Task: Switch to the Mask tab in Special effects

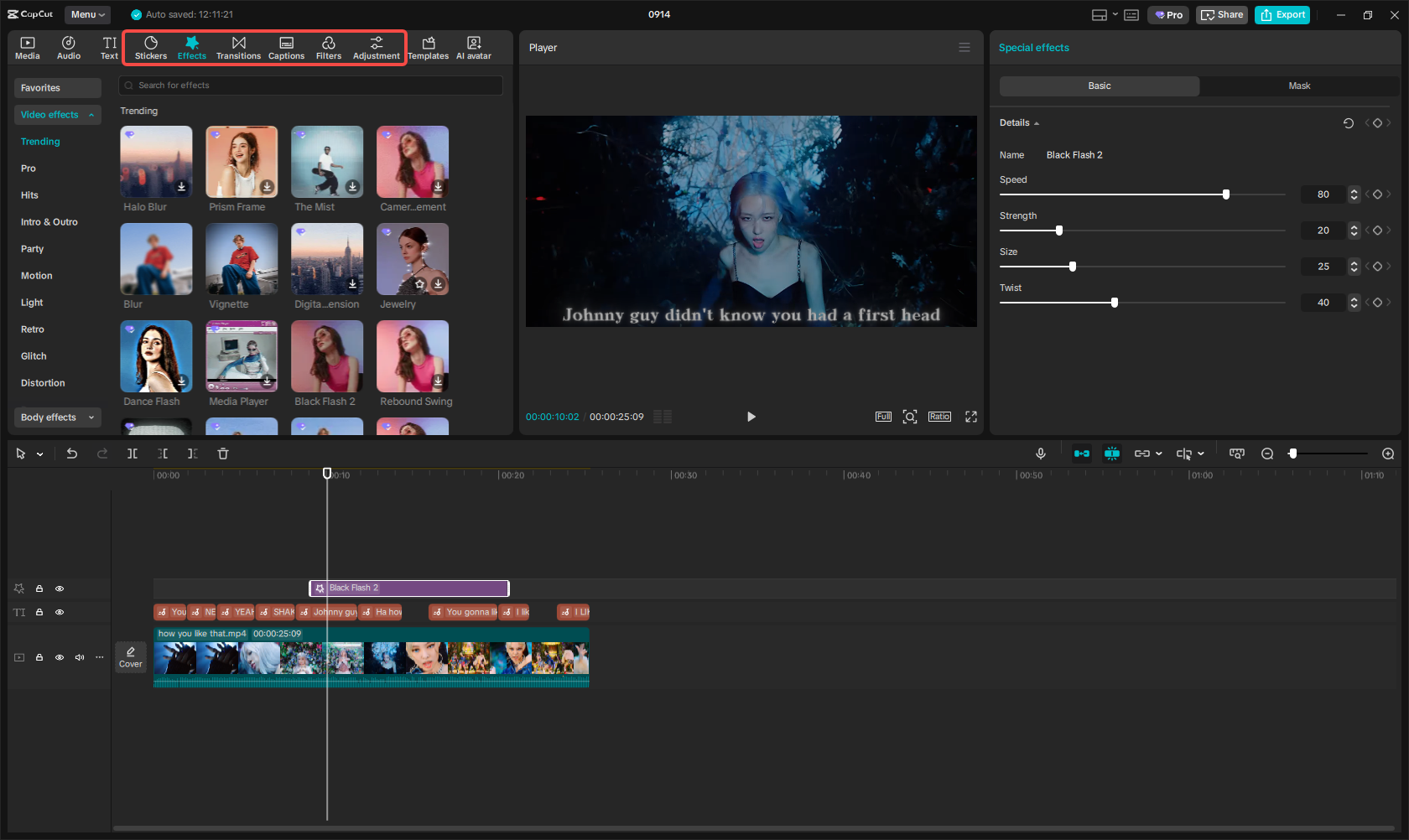Action: click(x=1298, y=86)
